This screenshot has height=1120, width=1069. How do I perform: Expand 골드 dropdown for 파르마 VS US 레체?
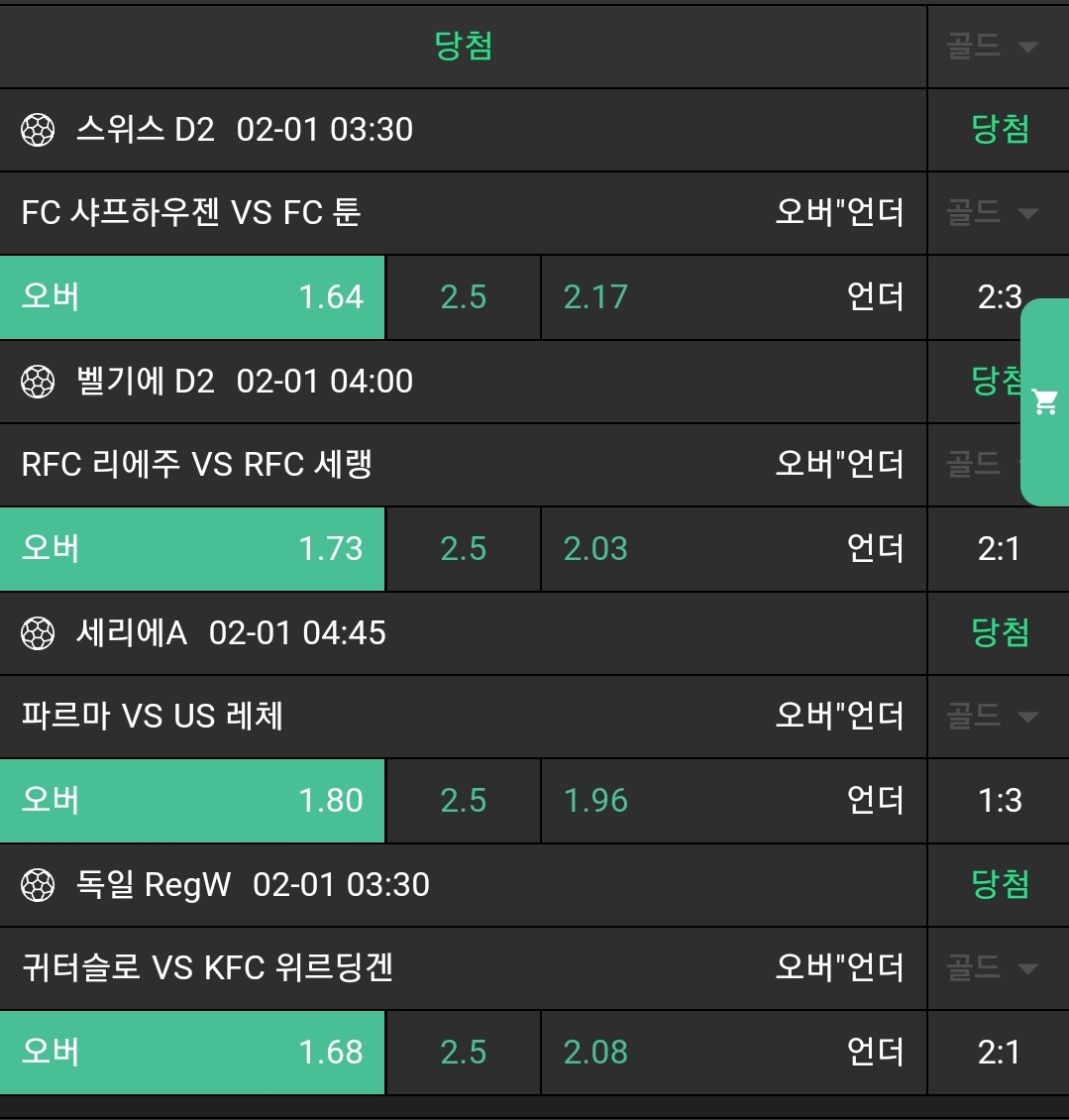993,717
